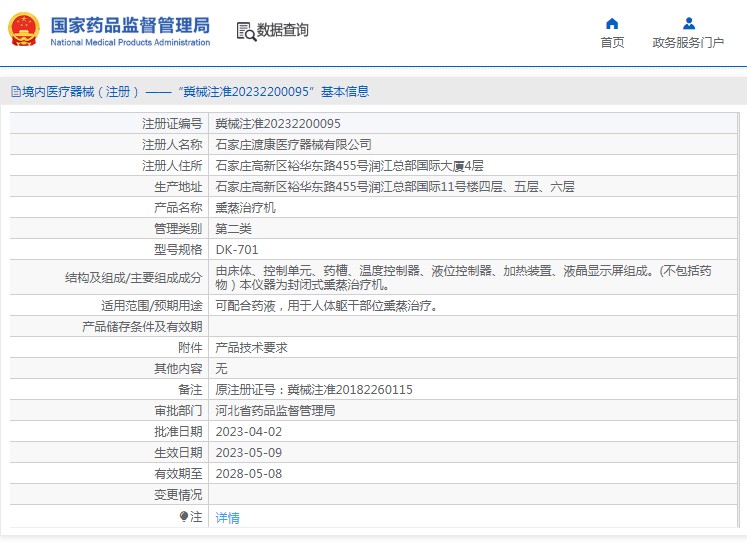Viewport: 747px width, 543px height.
Task: Open 政务服务门户 via its text label
Action: point(688,43)
